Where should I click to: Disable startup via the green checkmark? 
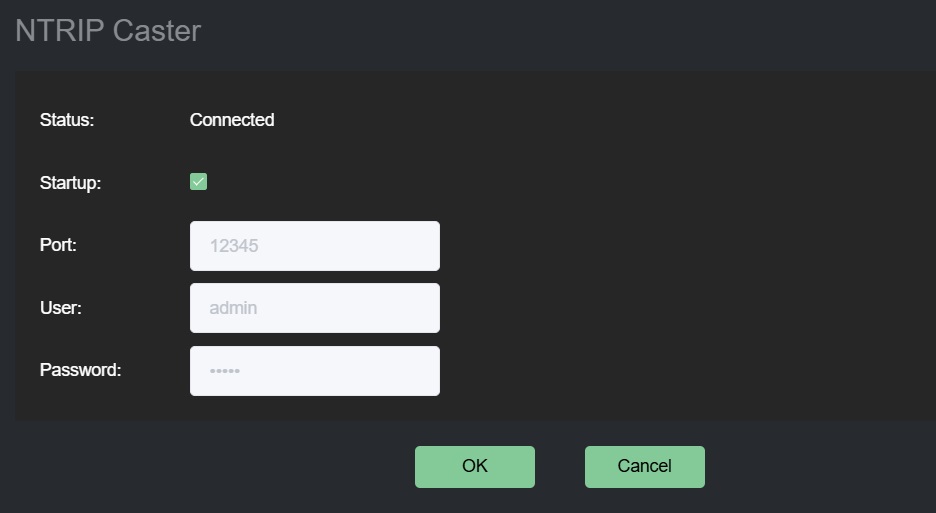(198, 182)
